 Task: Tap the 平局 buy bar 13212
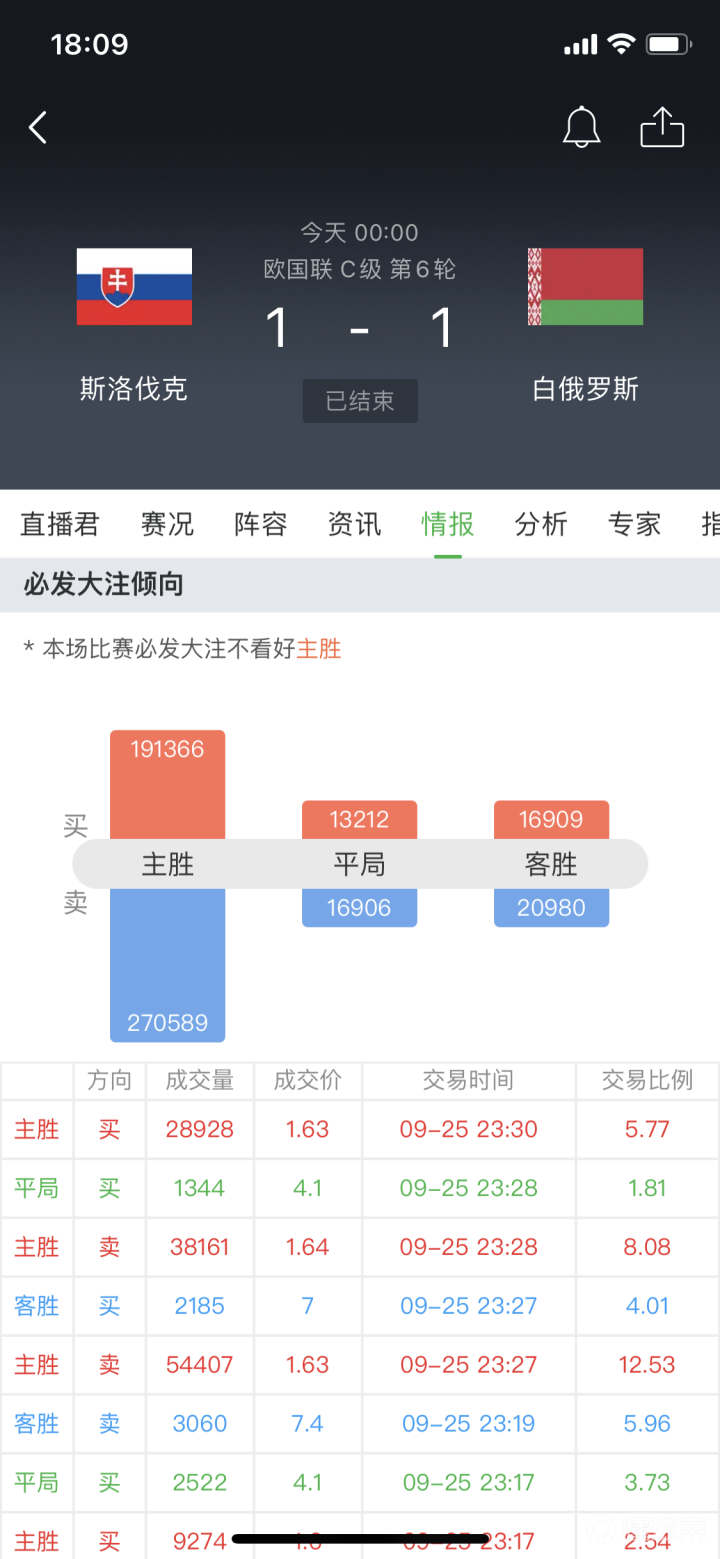(x=359, y=820)
